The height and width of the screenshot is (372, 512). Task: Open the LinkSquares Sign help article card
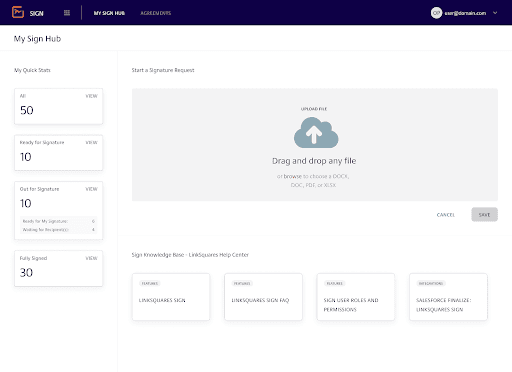pyautogui.click(x=171, y=297)
